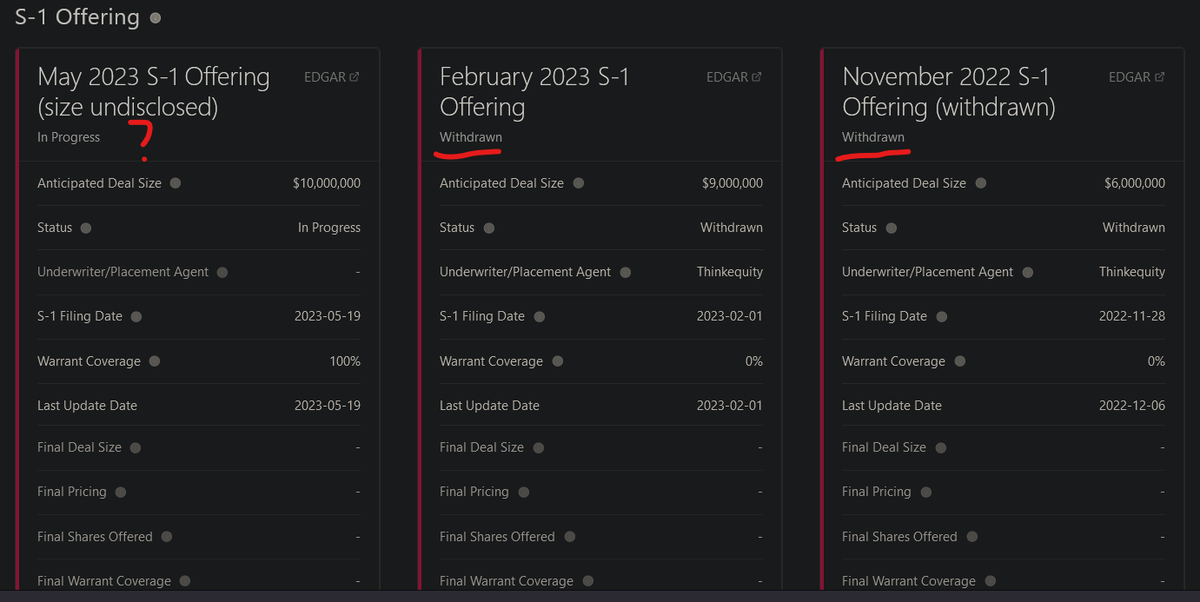Click the S-1 Offering section heading
The width and height of the screenshot is (1200, 602).
click(77, 17)
